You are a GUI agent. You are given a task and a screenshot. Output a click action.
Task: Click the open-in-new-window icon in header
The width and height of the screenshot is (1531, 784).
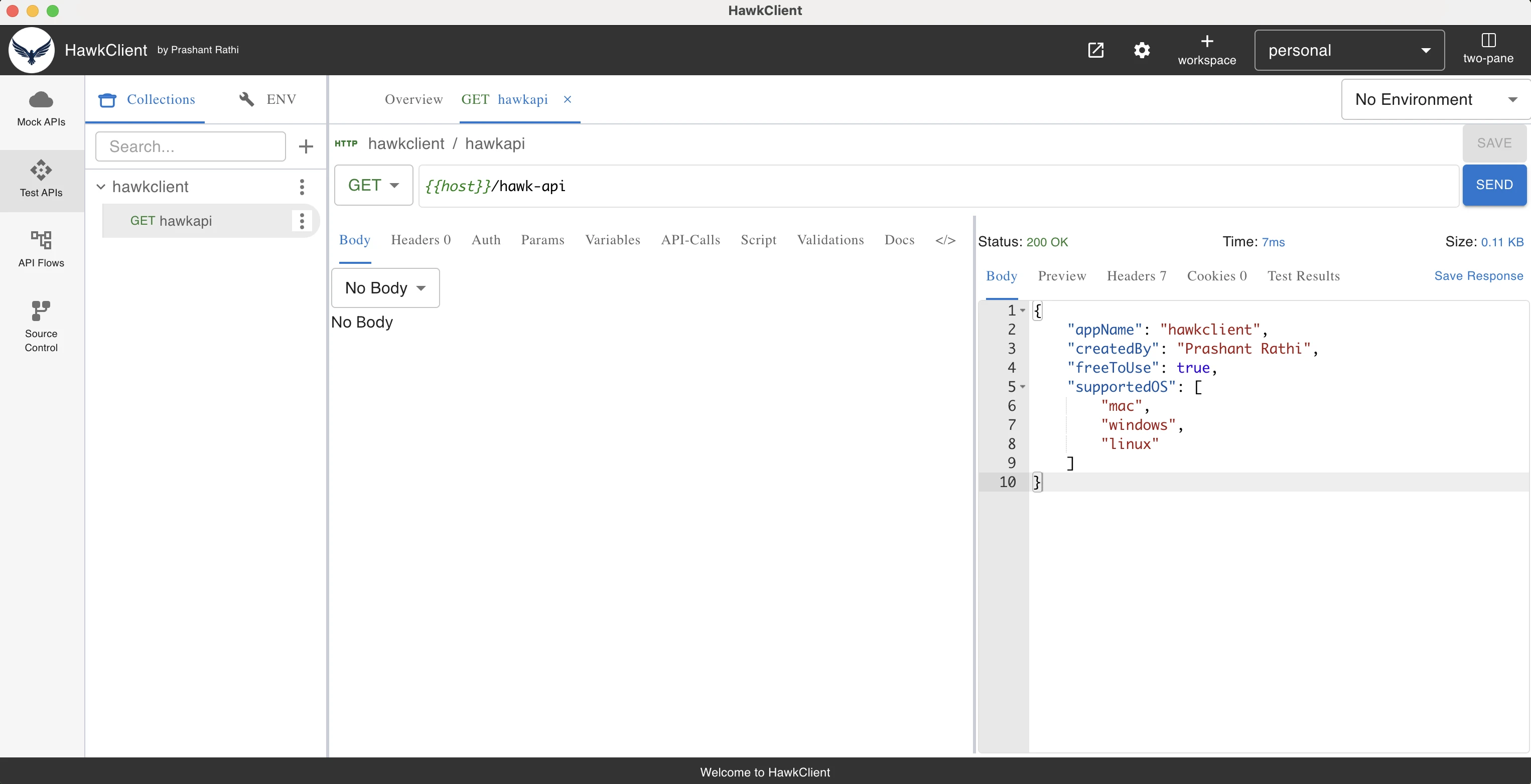[x=1095, y=50]
